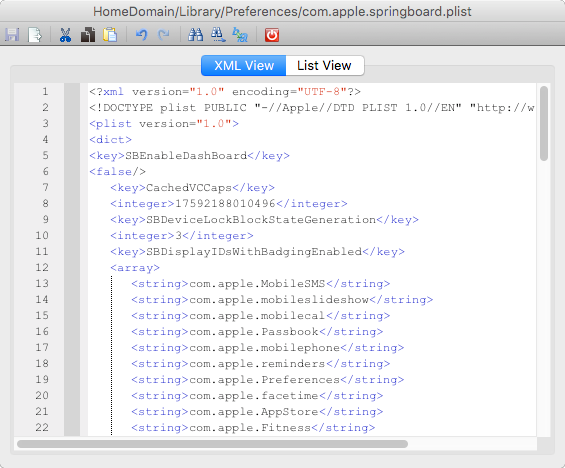Click line number 22 in gutter

(42, 428)
